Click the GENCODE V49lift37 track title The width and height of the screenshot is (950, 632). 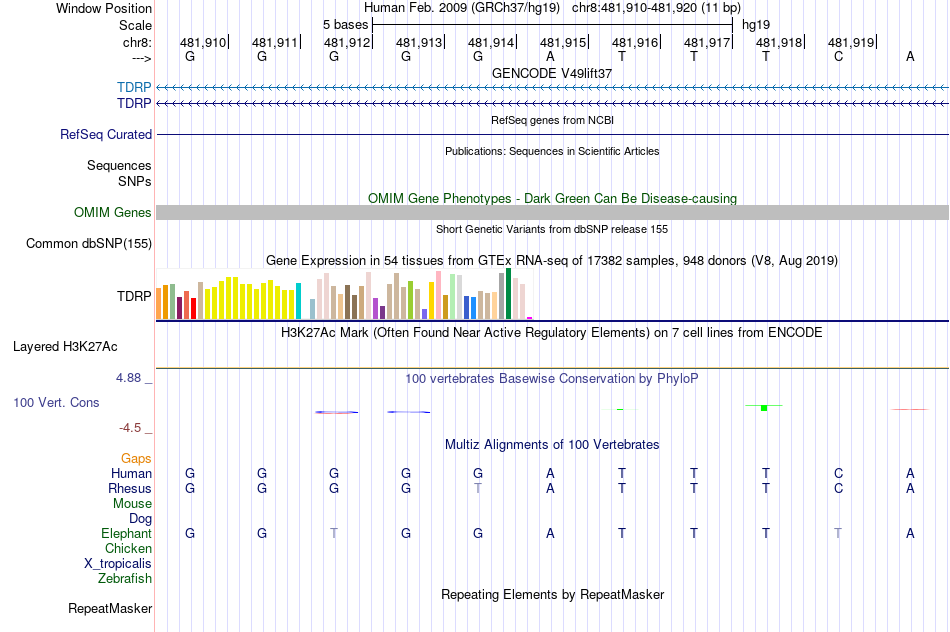click(x=552, y=73)
